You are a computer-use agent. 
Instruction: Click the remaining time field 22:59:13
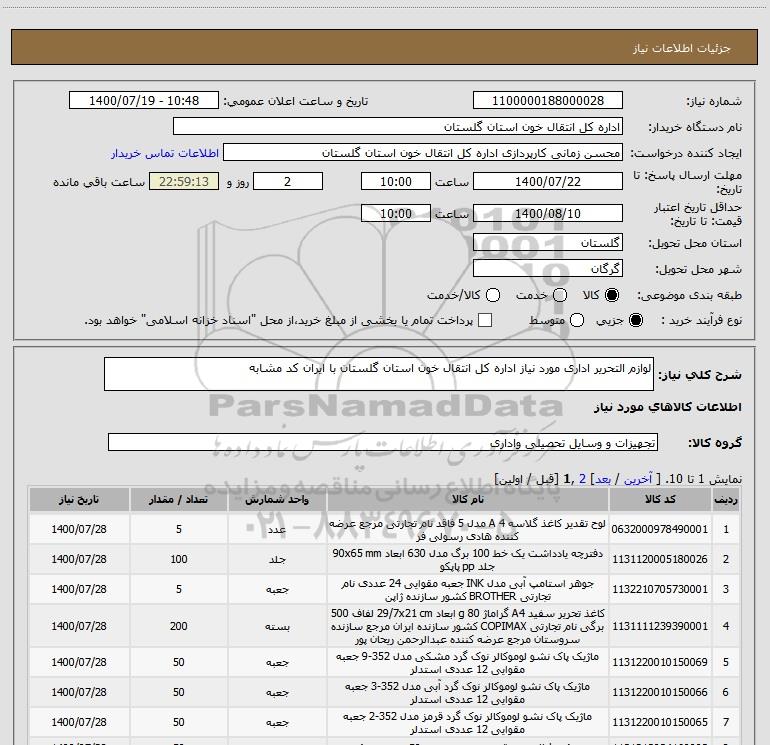tap(184, 181)
